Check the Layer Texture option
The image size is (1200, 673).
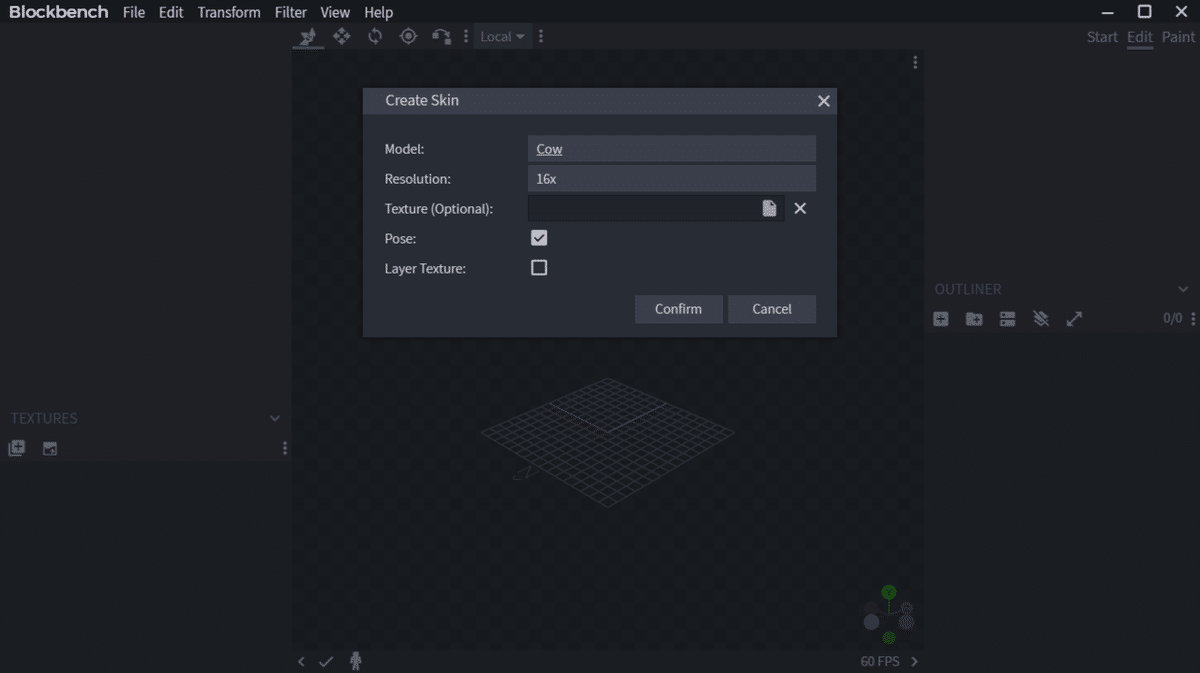pyautogui.click(x=539, y=268)
